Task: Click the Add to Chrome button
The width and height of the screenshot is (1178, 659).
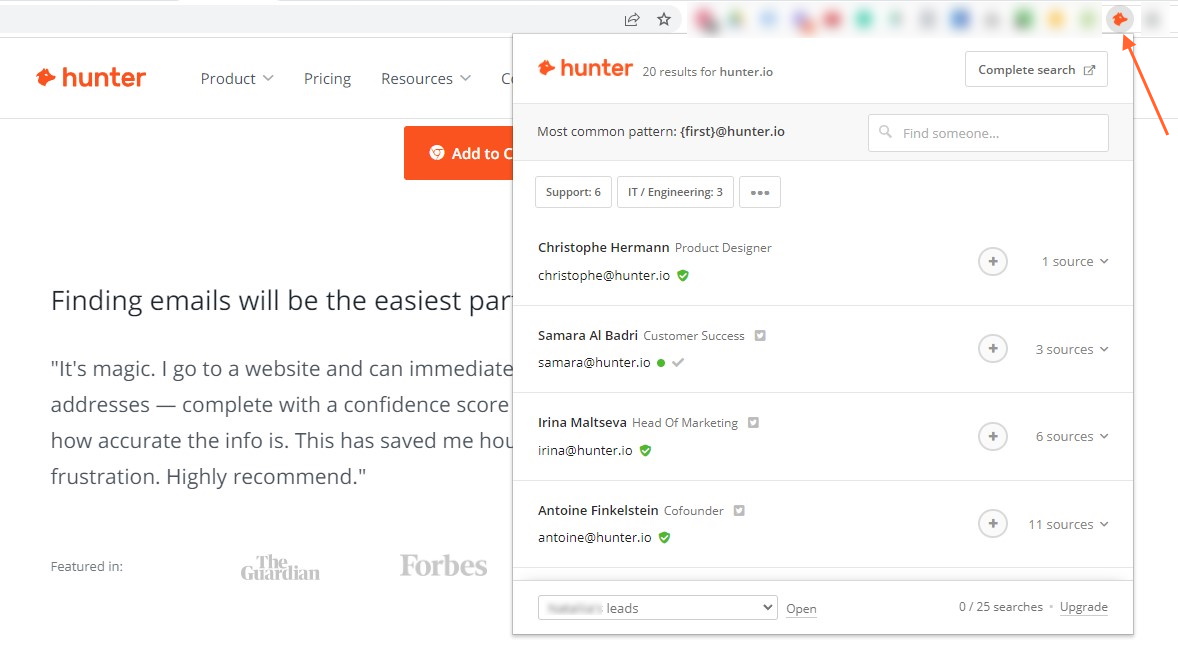Action: (x=458, y=153)
